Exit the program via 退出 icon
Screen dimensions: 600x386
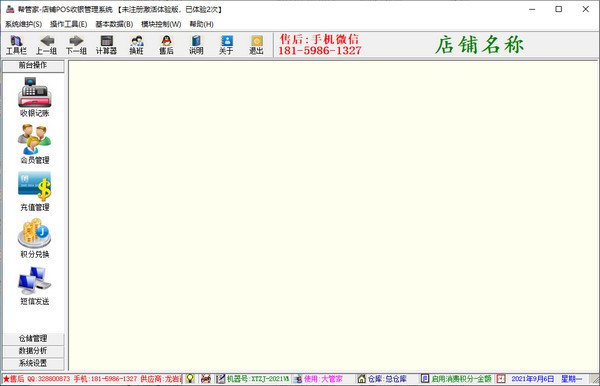tap(256, 45)
